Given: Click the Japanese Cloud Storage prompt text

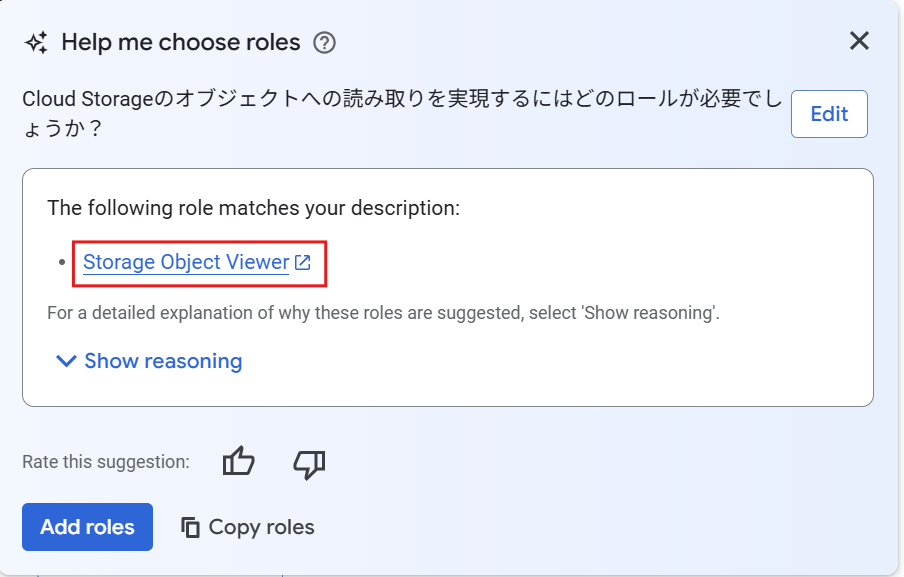Looking at the screenshot, I should pyautogui.click(x=400, y=100).
